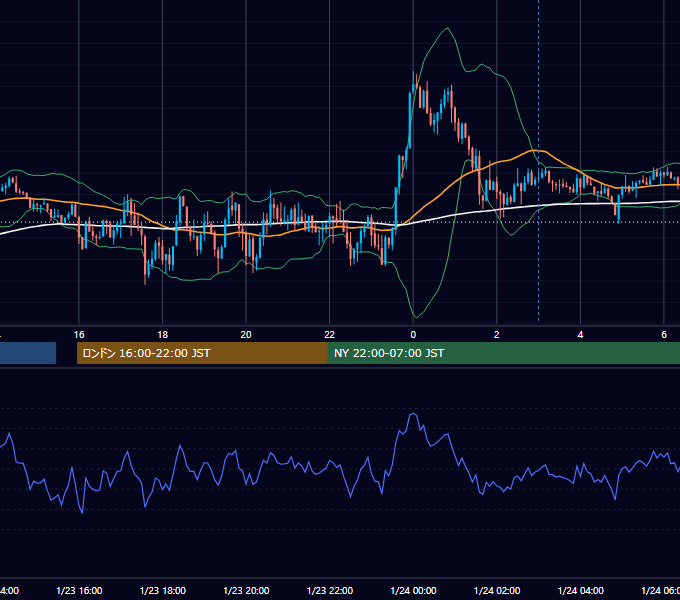Click the lower Bollinger band trough at midnight

(415, 317)
